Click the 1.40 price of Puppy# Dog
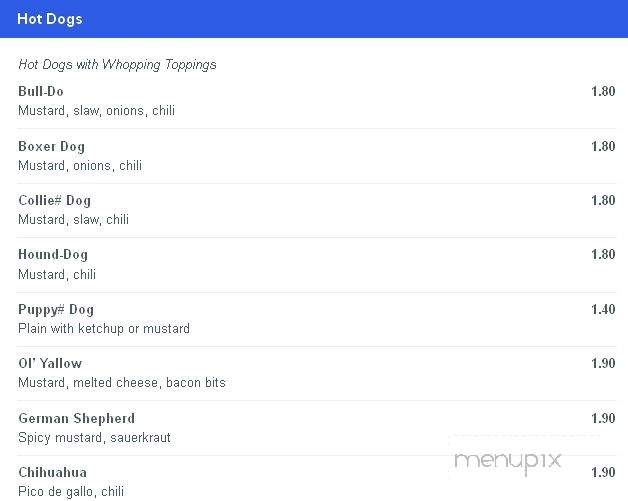This screenshot has width=628, height=501. [x=603, y=309]
